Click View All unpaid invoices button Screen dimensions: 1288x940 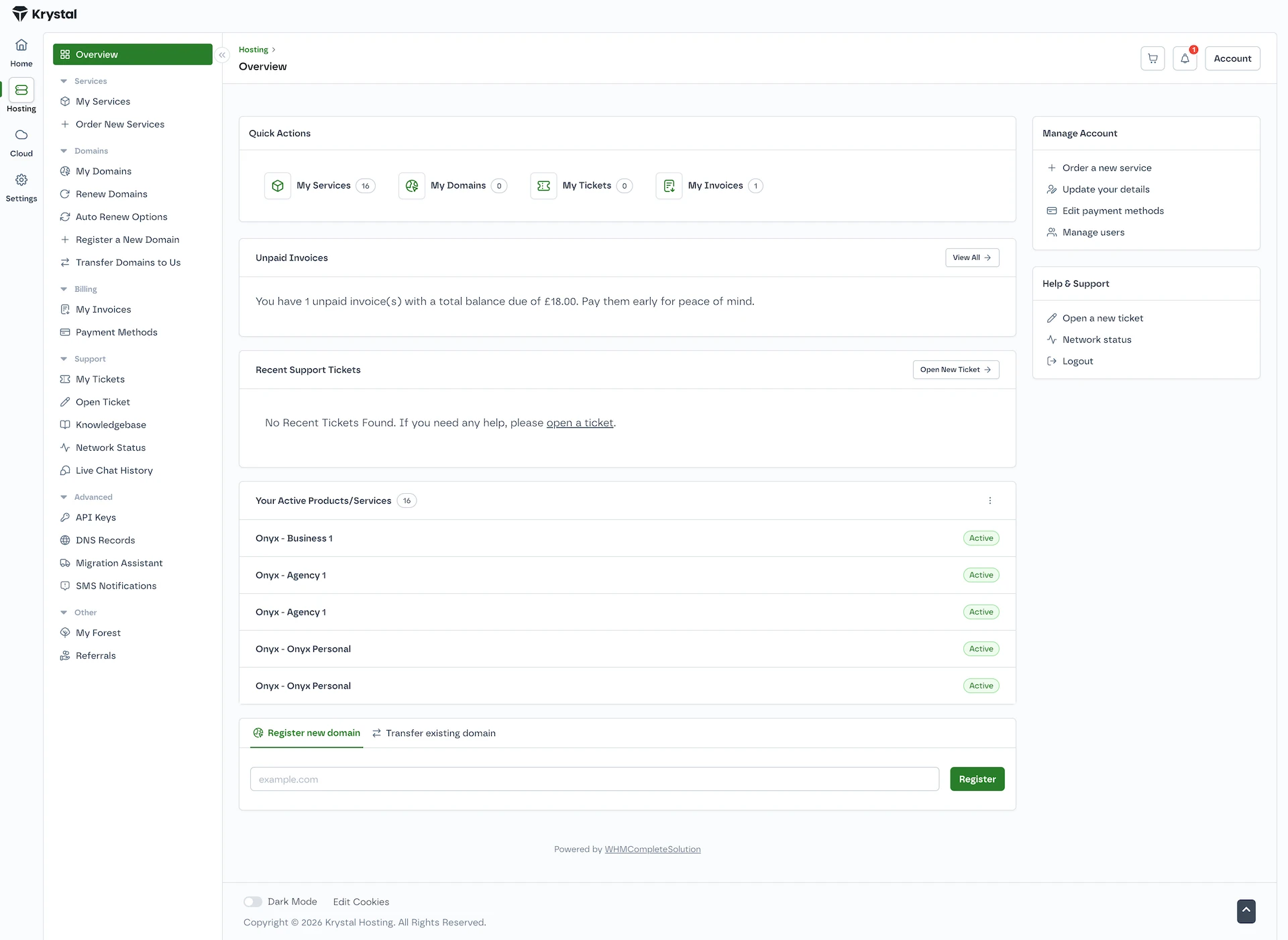[x=971, y=258]
